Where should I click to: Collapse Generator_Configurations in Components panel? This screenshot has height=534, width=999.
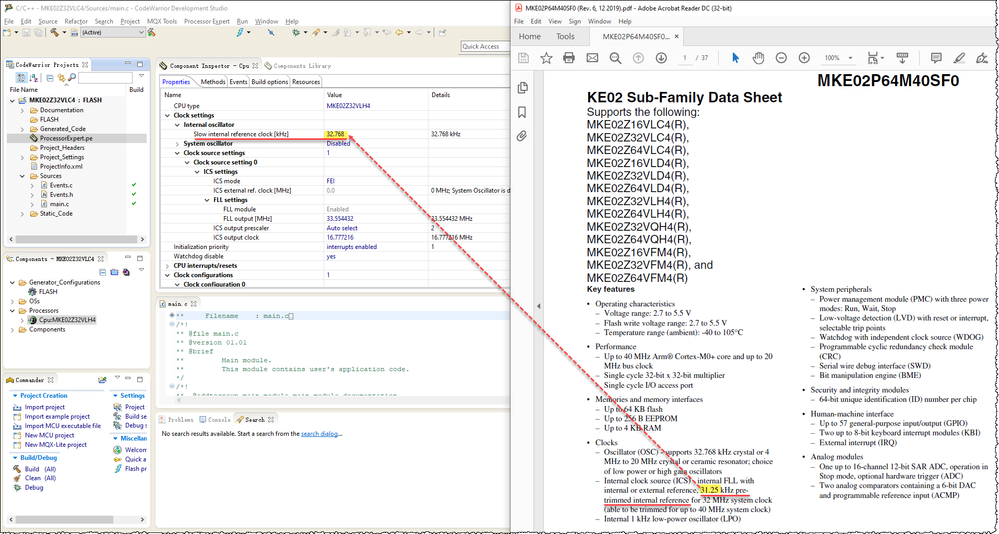(x=13, y=282)
